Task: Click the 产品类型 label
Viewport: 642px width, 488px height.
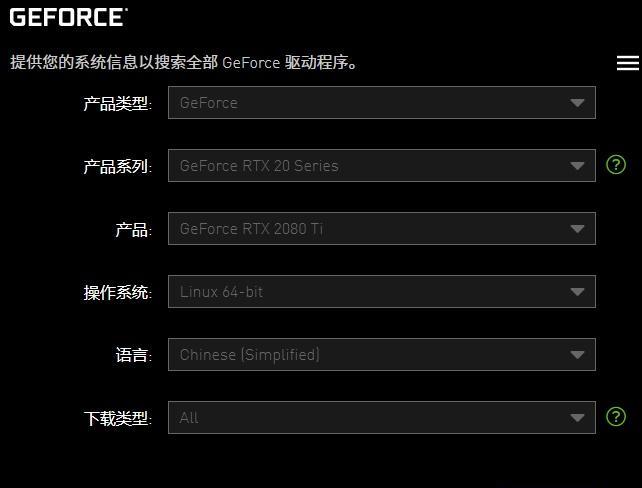Action: [x=118, y=103]
